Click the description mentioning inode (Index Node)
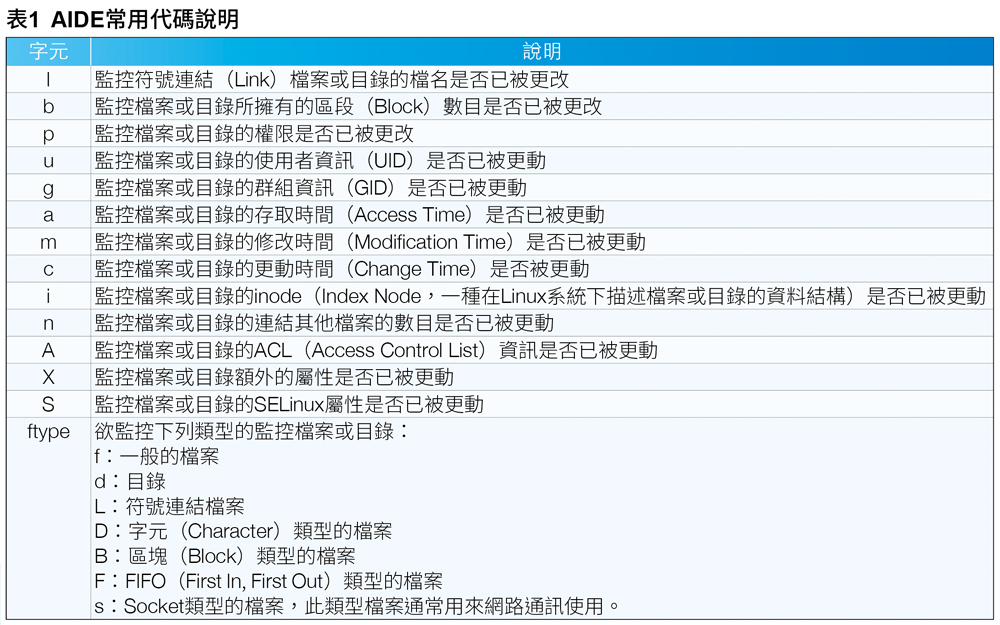1000x625 pixels. click(x=540, y=297)
